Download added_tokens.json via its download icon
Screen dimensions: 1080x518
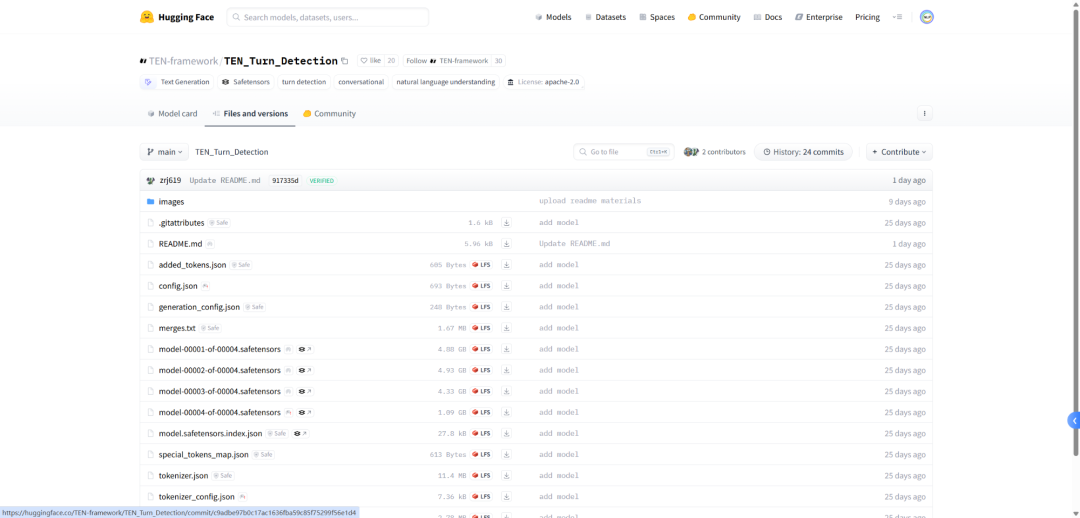(x=506, y=265)
